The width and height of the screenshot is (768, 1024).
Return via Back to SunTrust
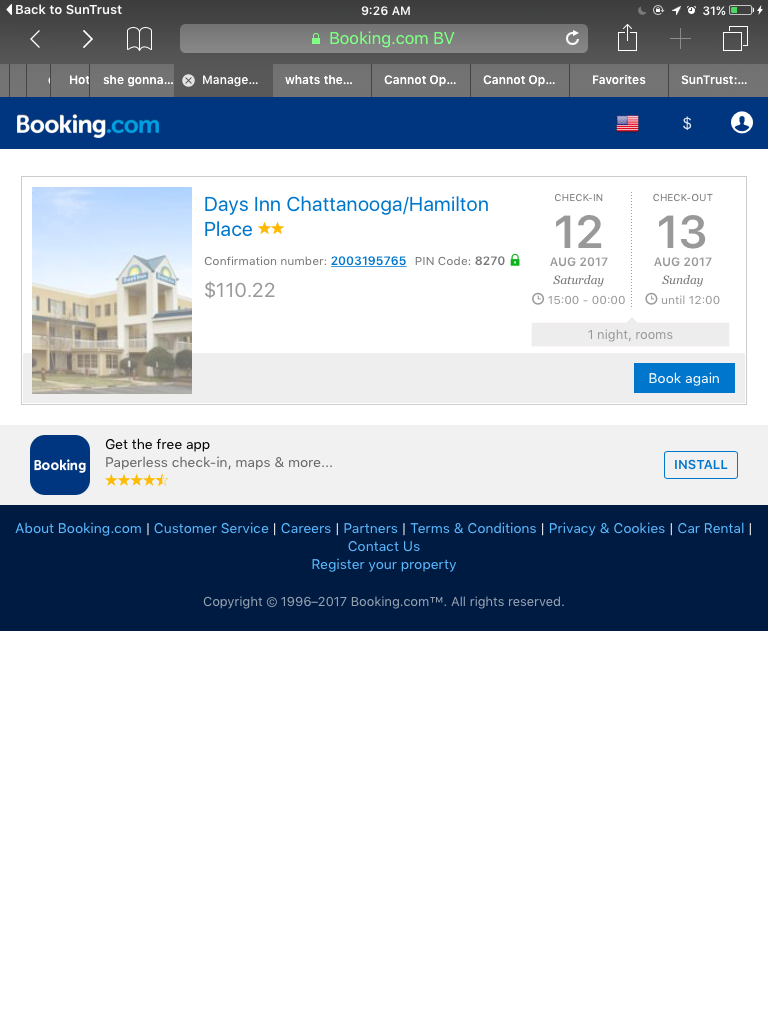click(x=64, y=10)
